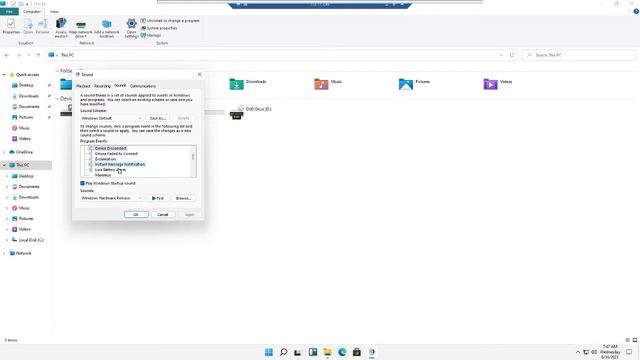This screenshot has width=640, height=360.
Task: Select Desktop under Quick access
Action: (x=26, y=85)
